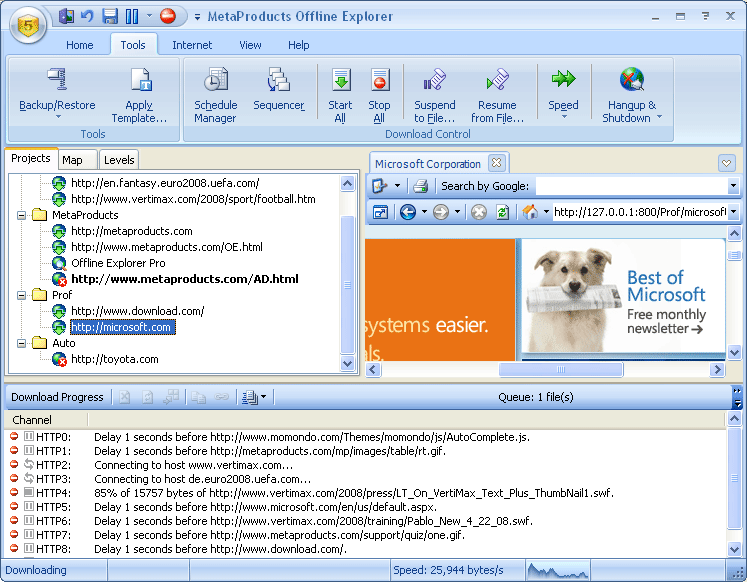Click Stop All downloads icon
The height and width of the screenshot is (582, 747).
point(379,82)
